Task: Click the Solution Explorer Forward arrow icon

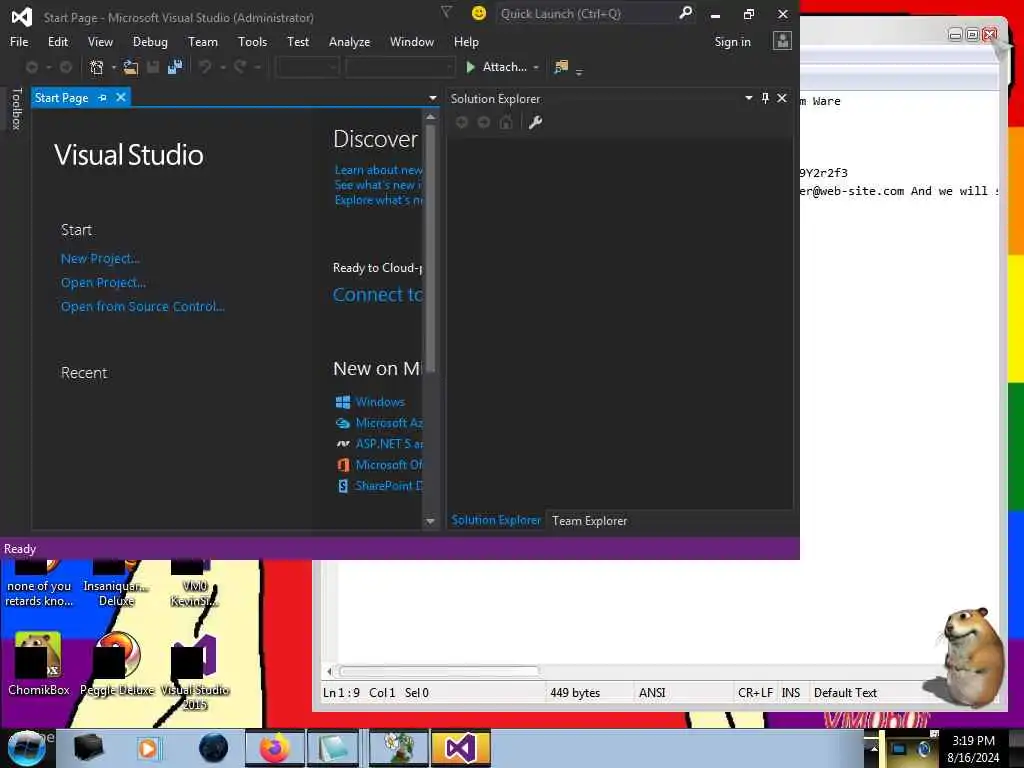Action: coord(484,122)
